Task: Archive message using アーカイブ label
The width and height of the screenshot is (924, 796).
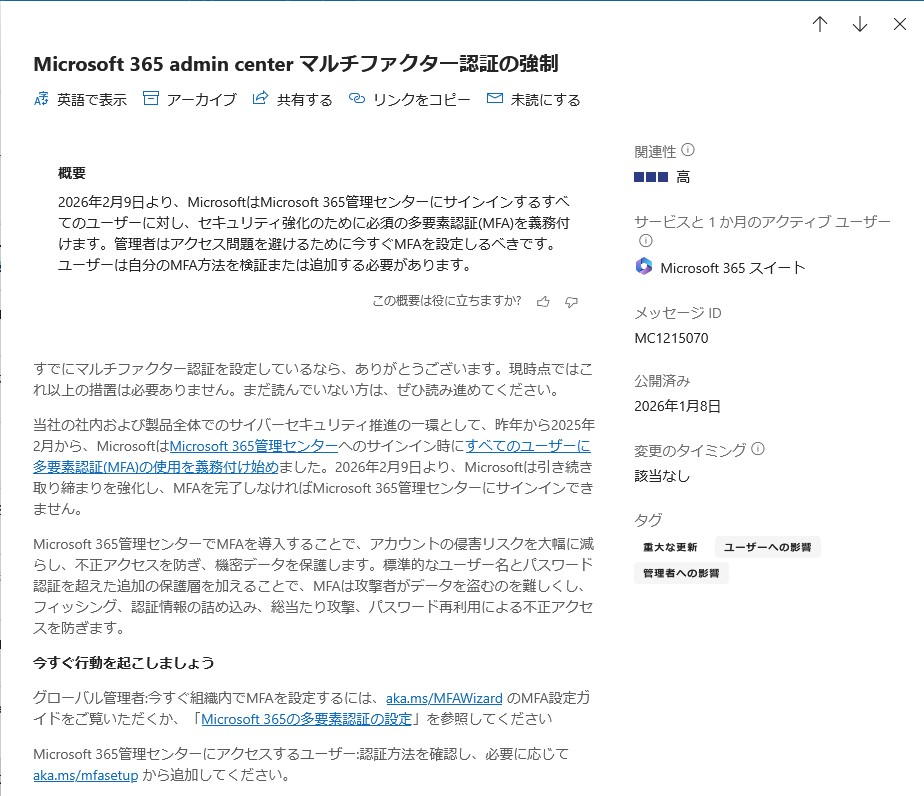Action: click(202, 100)
